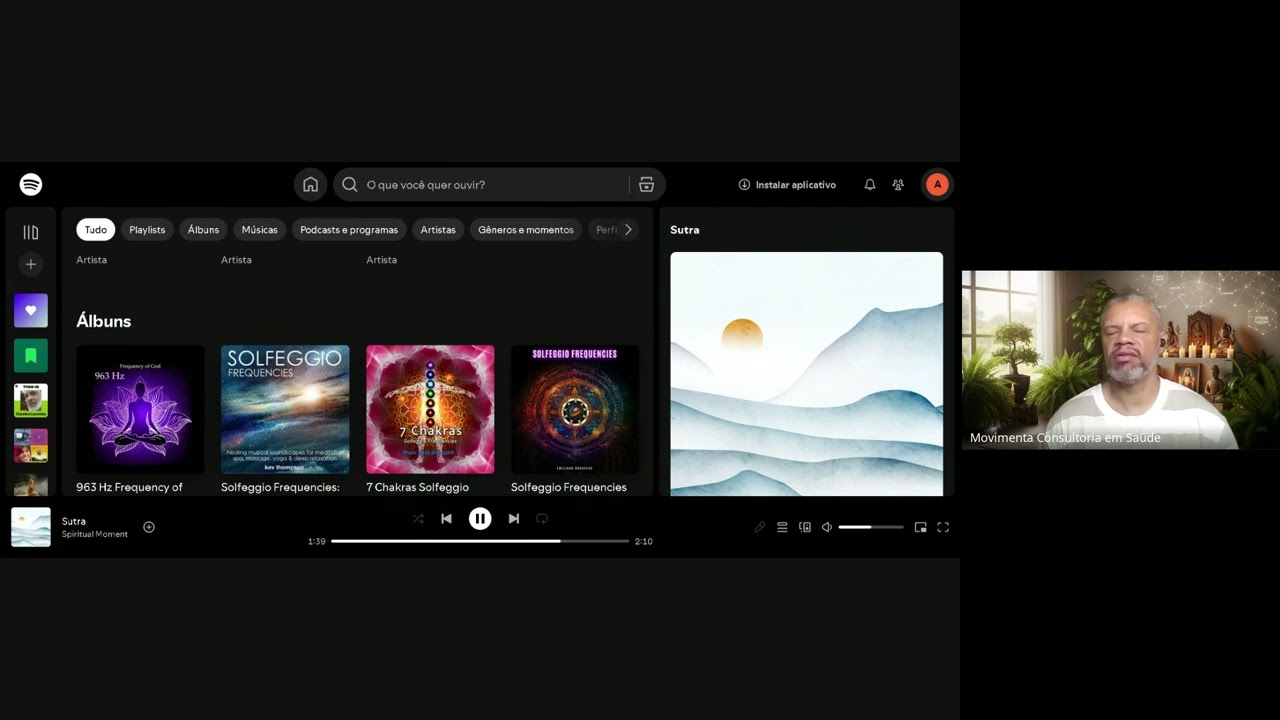The width and height of the screenshot is (1280, 720).
Task: Open the miniplayer icon
Action: pos(921,527)
